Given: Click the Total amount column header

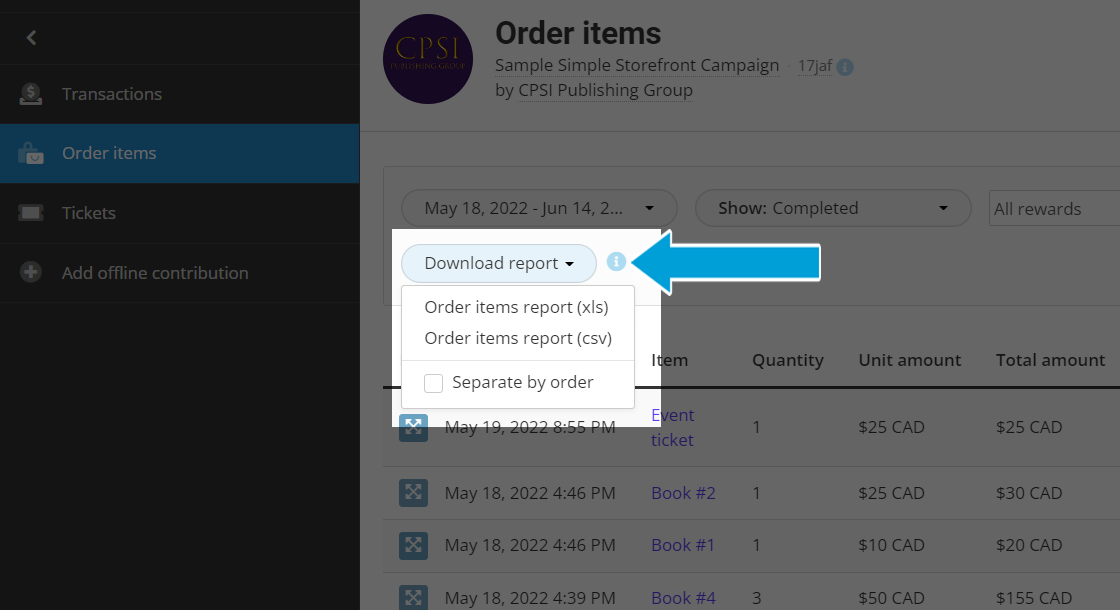Looking at the screenshot, I should 1050,360.
